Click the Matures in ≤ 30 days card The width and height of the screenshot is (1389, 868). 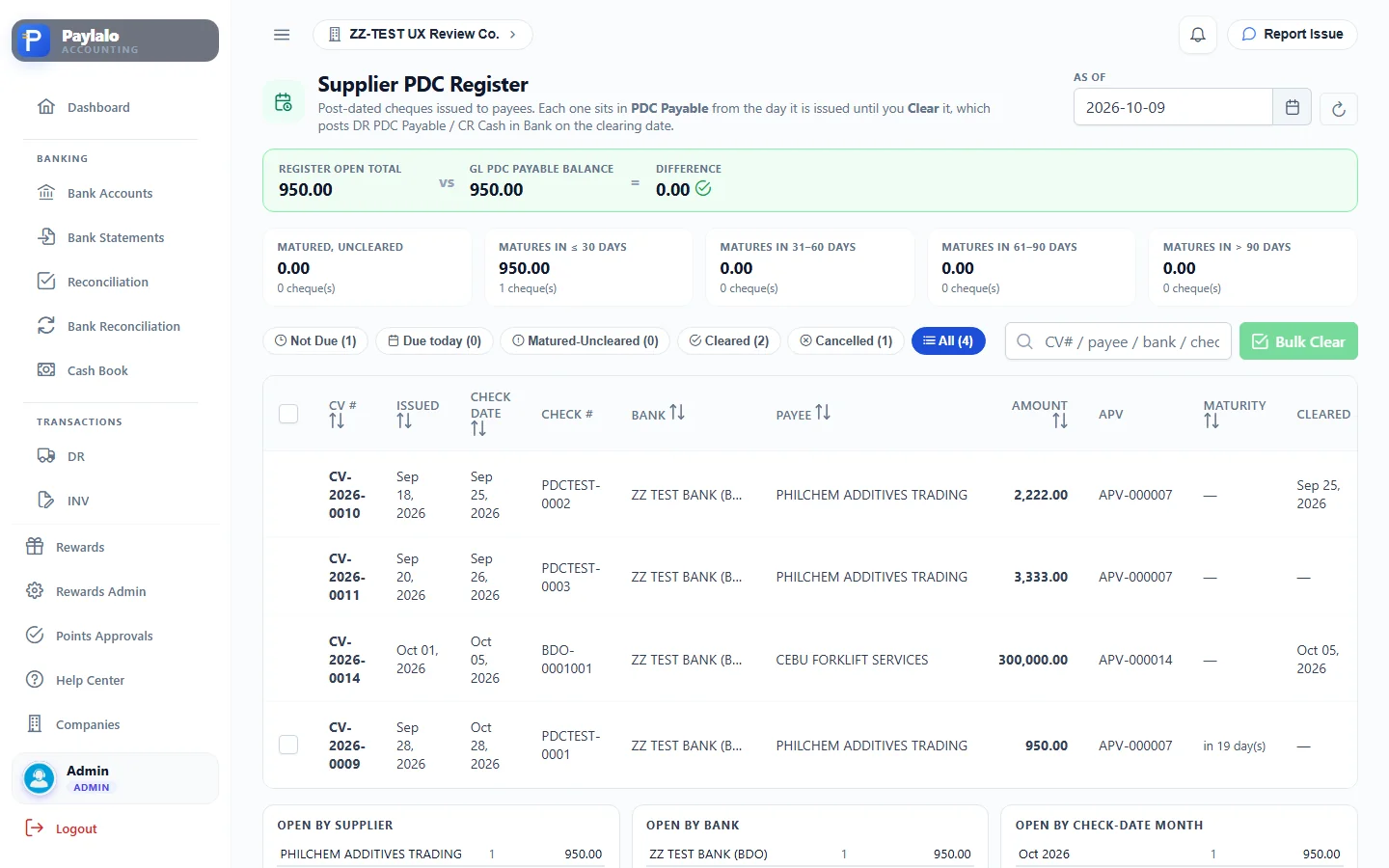[x=588, y=267]
